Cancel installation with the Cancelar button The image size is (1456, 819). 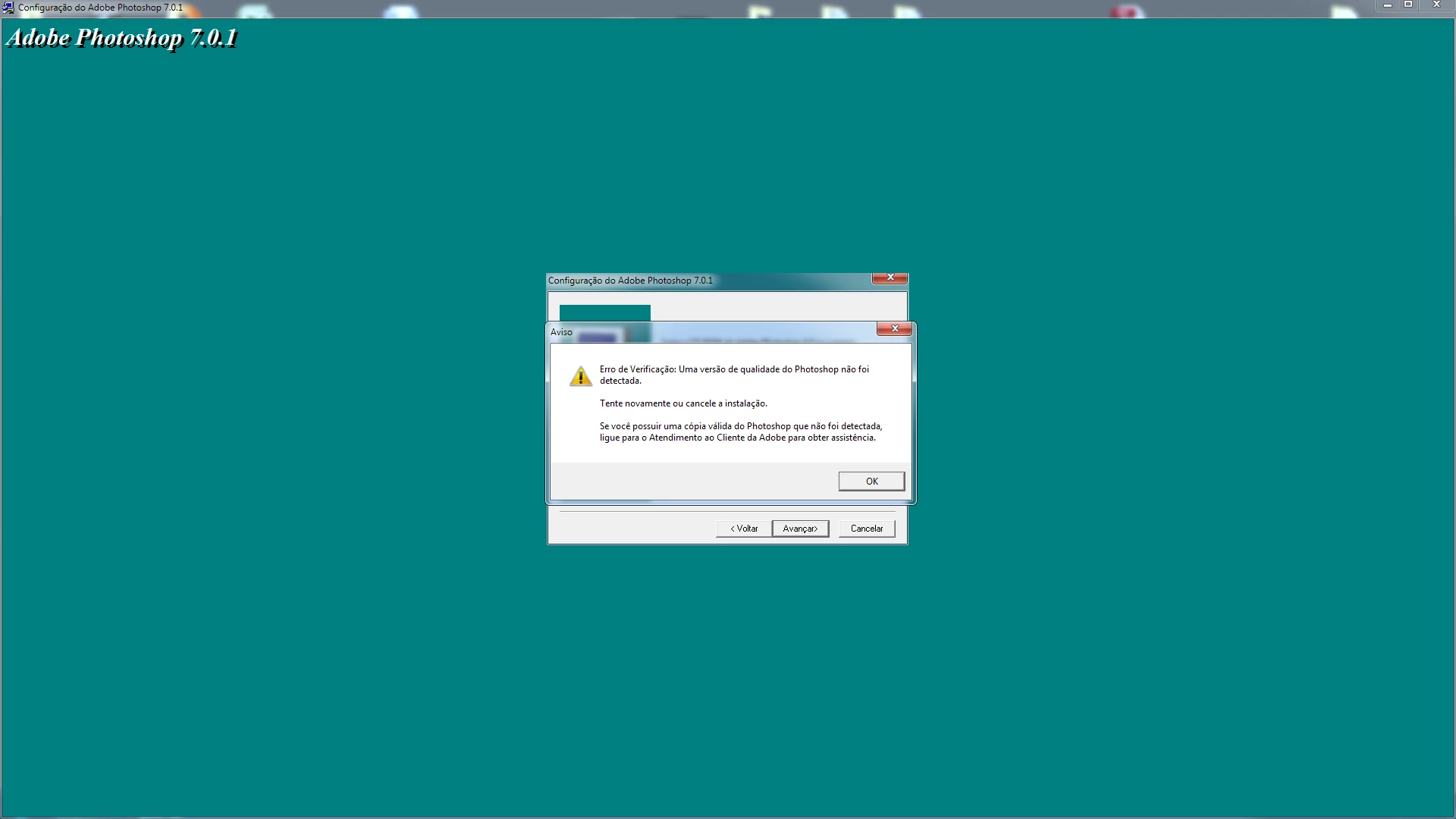867,529
